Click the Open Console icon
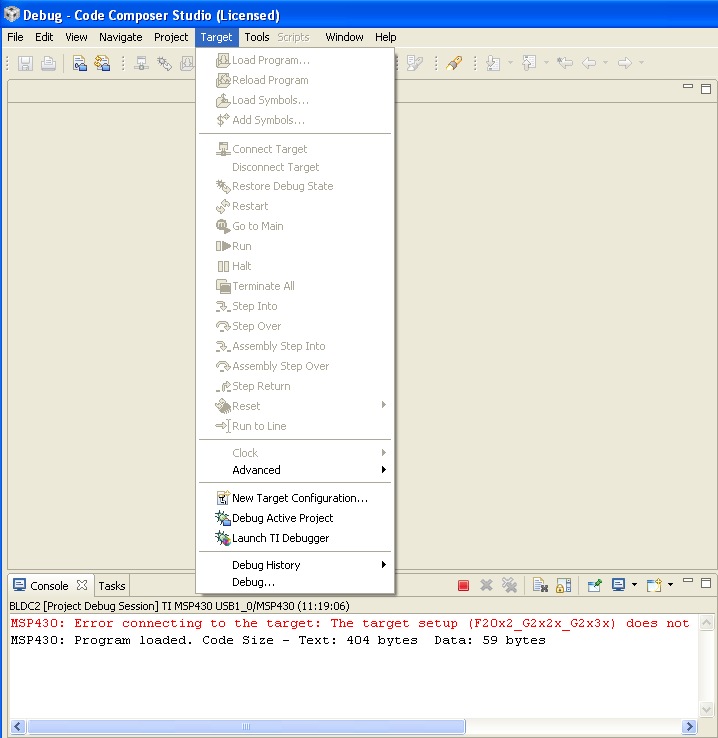 click(x=654, y=585)
